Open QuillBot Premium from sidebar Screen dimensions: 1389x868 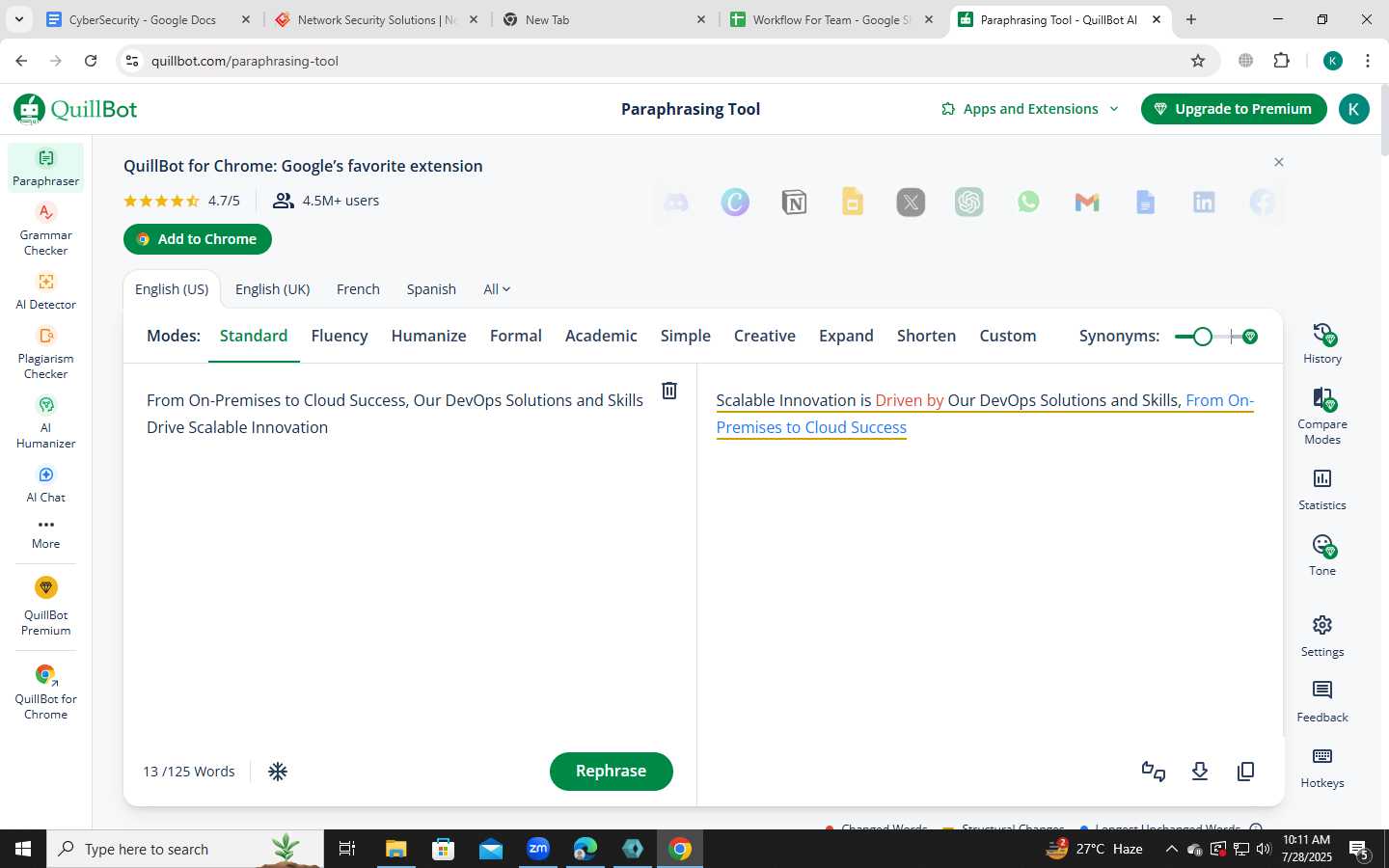point(45,607)
